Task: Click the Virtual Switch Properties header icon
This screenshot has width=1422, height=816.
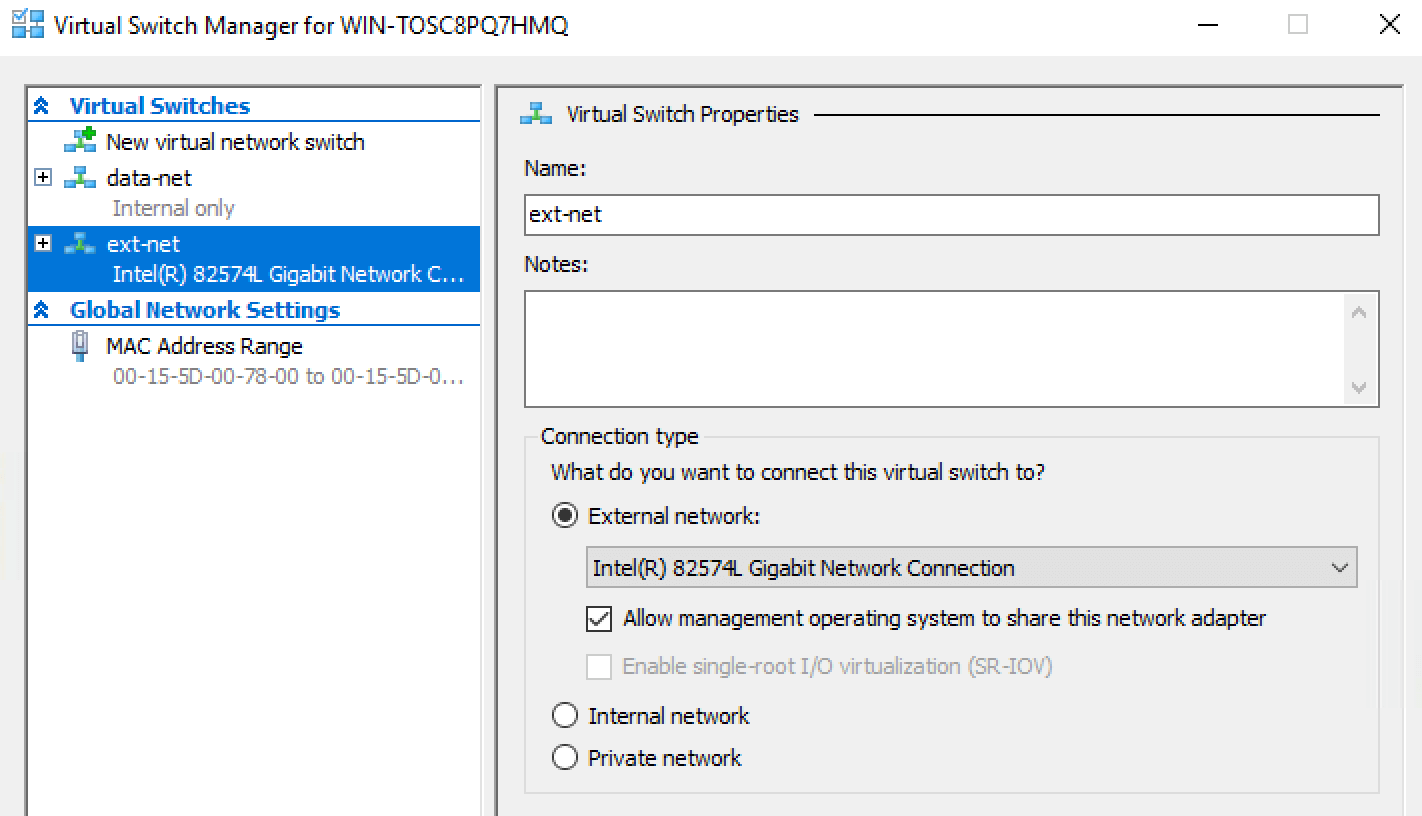Action: 534,113
